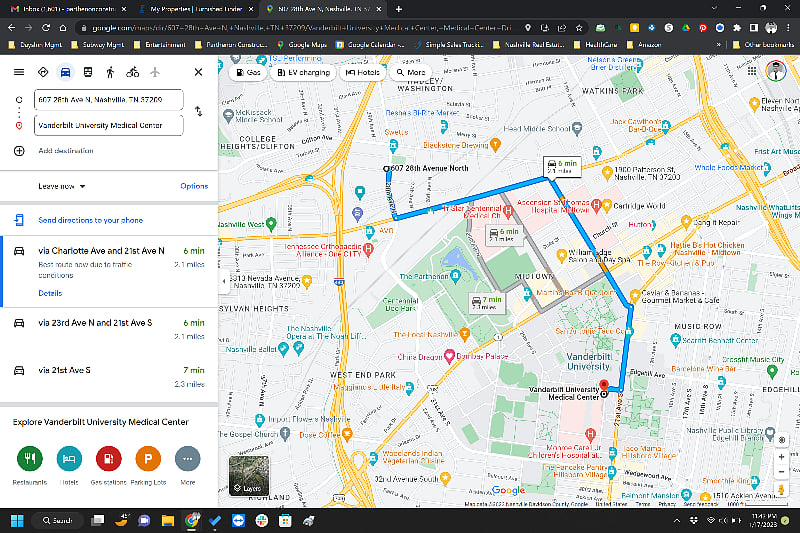The width and height of the screenshot is (800, 533).
Task: Select route via 21st Ave S
Action: click(x=109, y=377)
